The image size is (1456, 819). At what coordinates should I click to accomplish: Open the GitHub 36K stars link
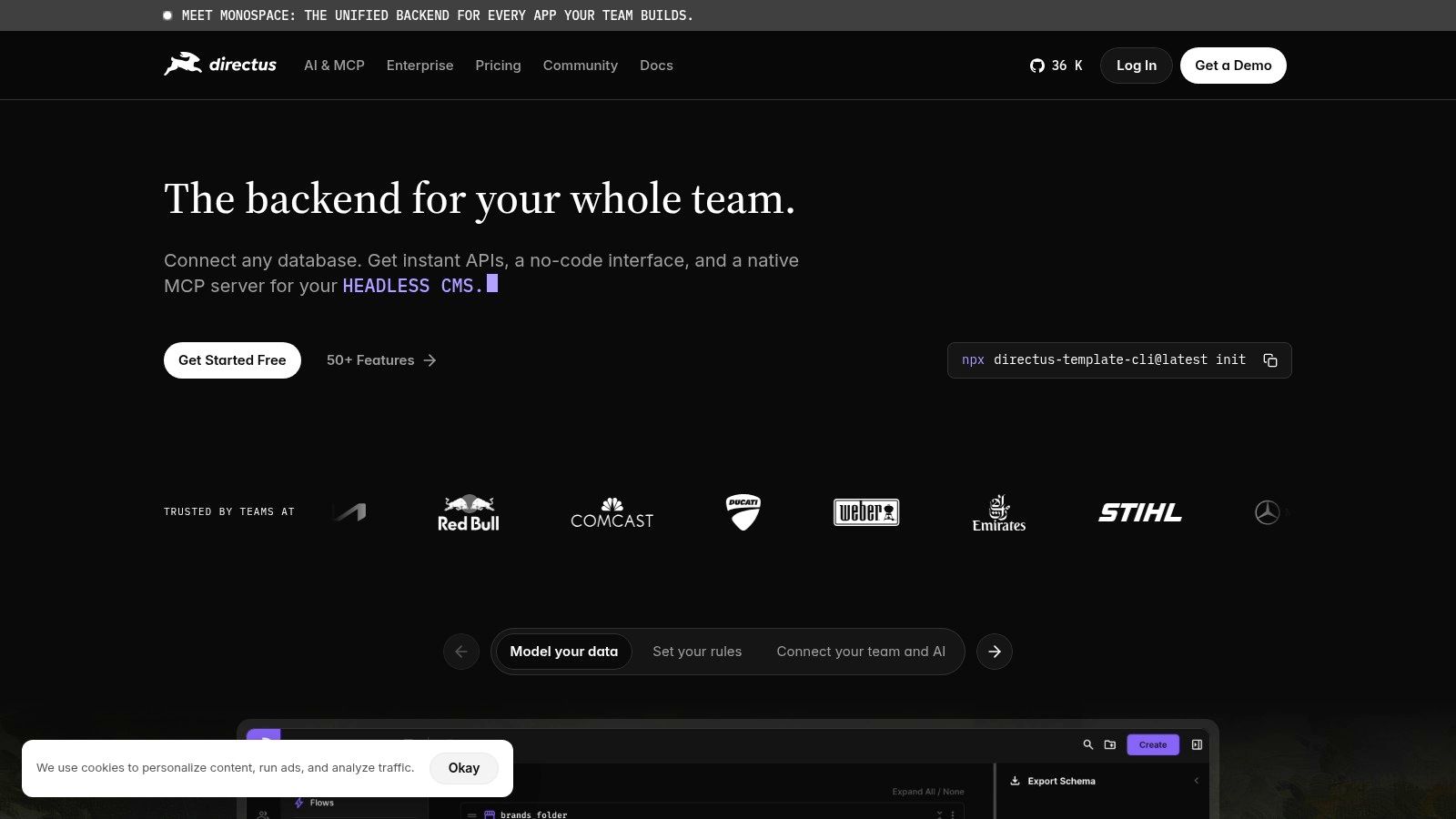(1057, 66)
